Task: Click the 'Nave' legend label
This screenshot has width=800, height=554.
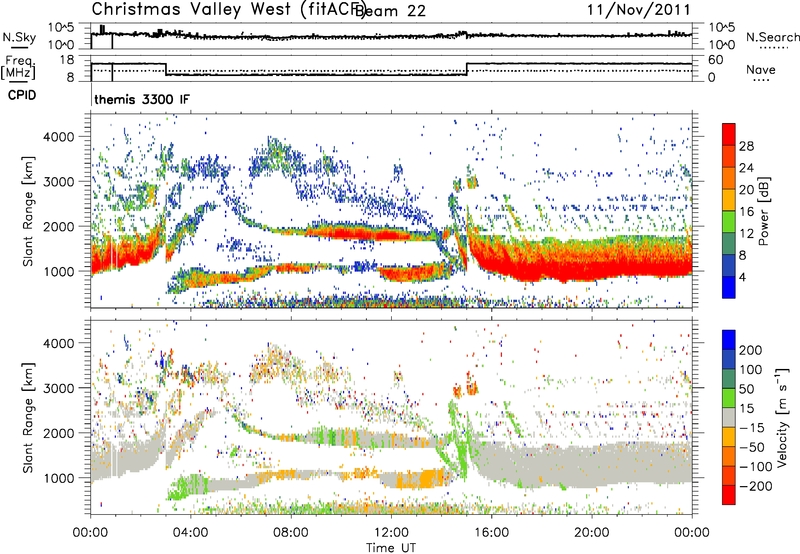Action: coord(761,69)
